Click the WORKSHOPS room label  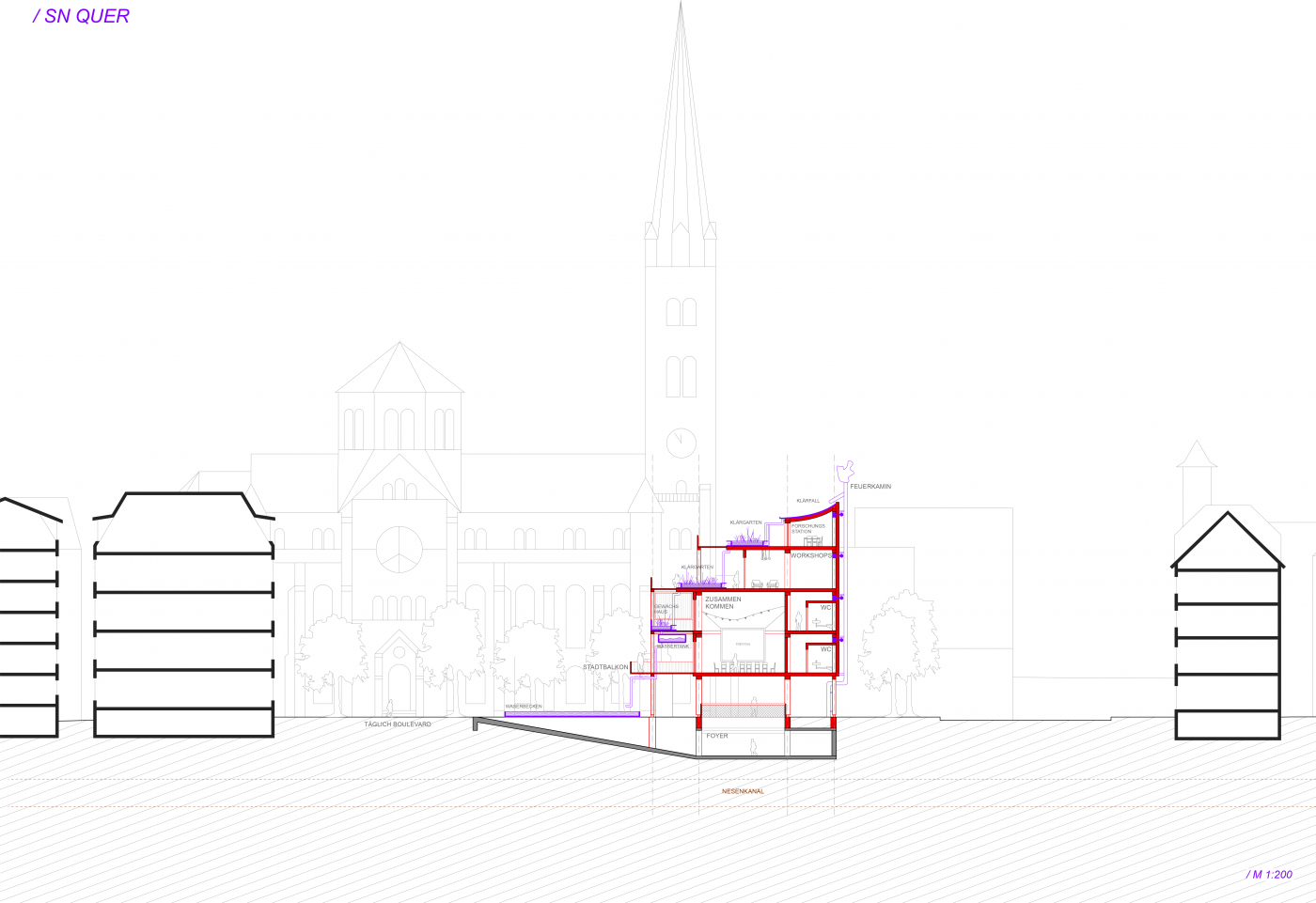tap(810, 555)
